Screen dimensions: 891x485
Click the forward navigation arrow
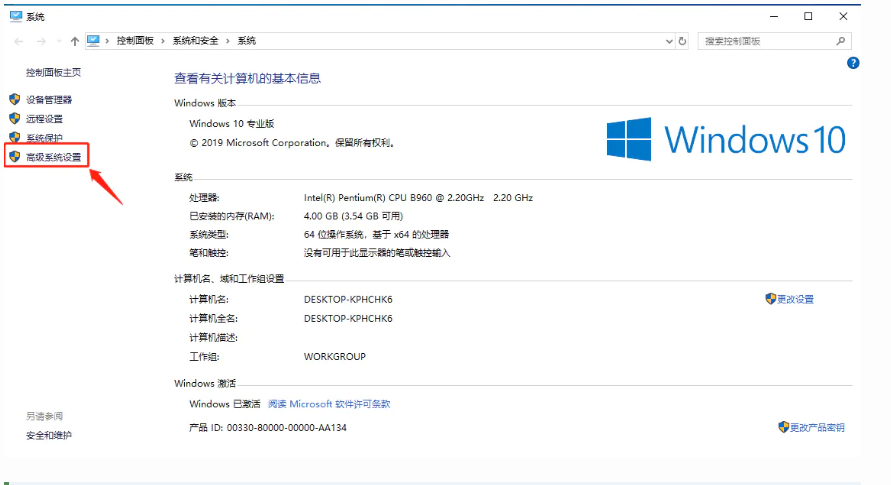coord(41,41)
